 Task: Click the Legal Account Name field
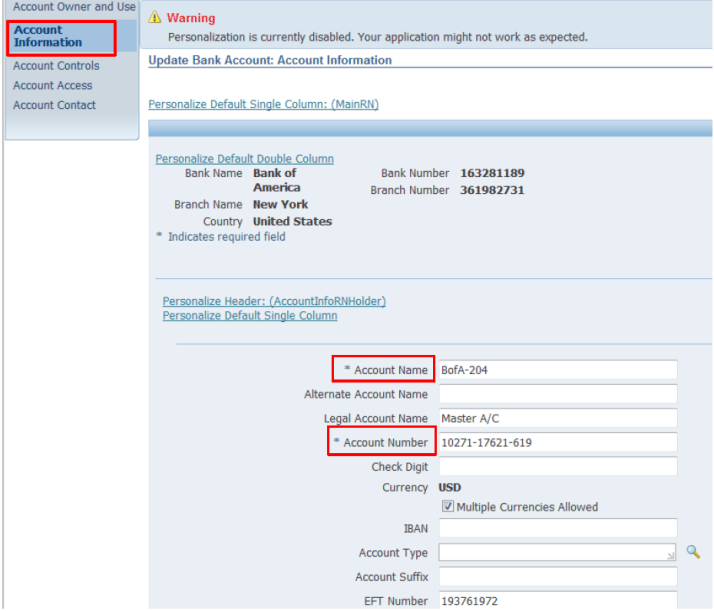[557, 418]
